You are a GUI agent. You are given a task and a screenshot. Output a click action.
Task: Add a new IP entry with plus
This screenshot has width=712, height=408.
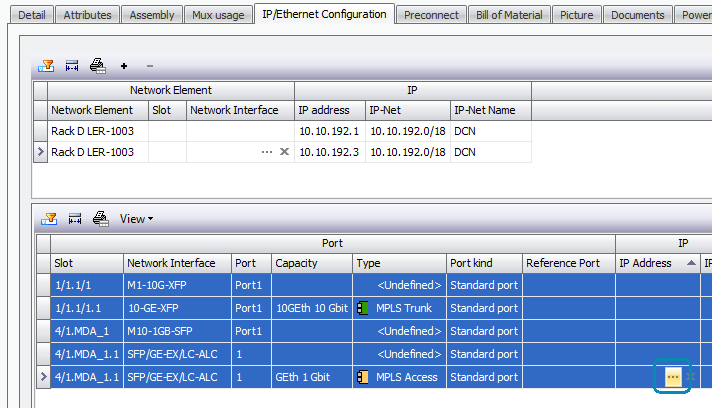pyautogui.click(x=124, y=66)
